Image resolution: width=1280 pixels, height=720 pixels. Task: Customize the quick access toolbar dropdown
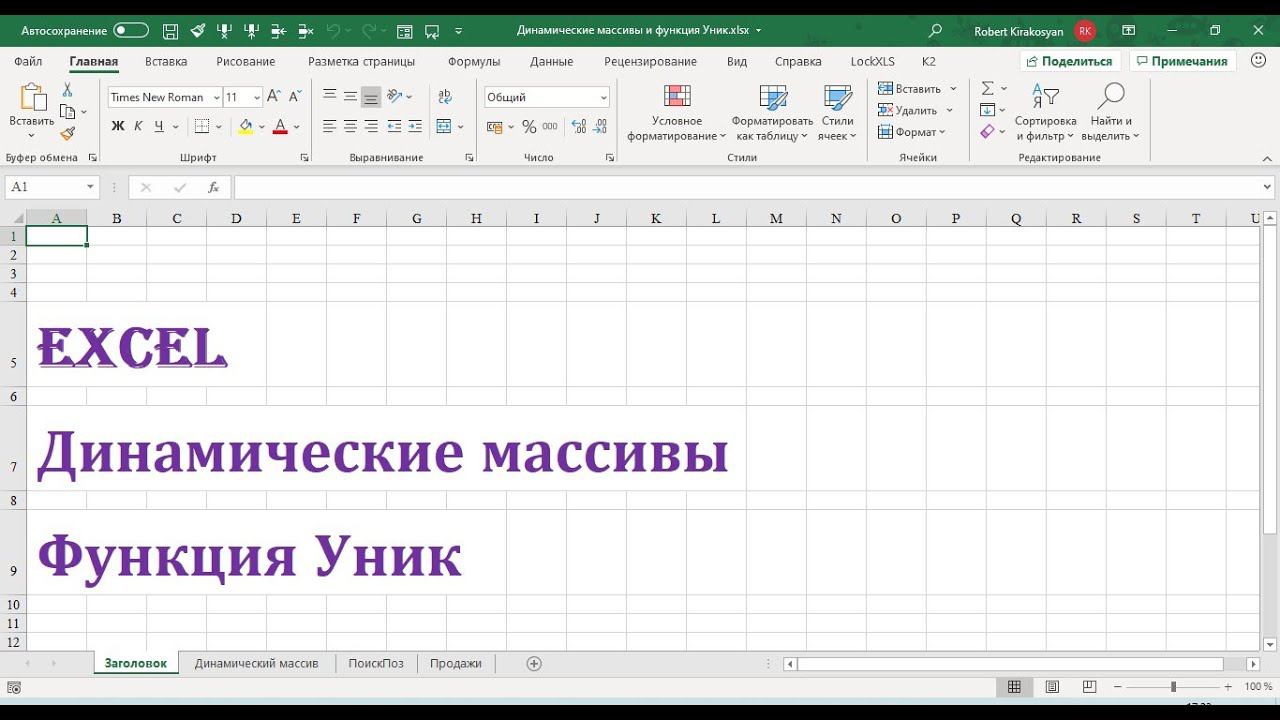[x=460, y=31]
